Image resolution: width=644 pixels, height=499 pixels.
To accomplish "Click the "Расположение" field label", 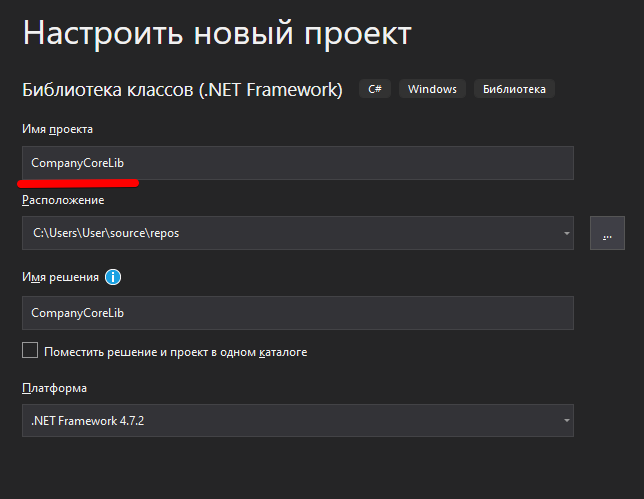I will click(x=63, y=200).
